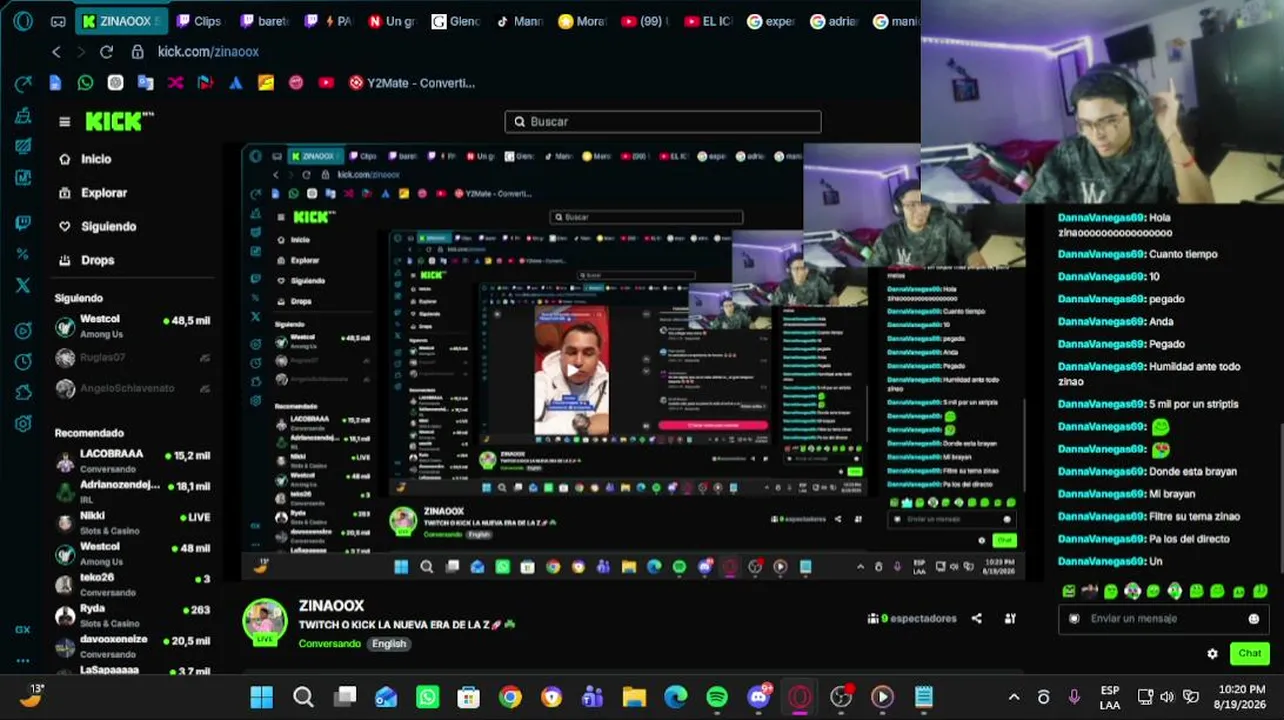This screenshot has width=1284, height=720.
Task: Open the Windows Start menu
Action: [262, 697]
